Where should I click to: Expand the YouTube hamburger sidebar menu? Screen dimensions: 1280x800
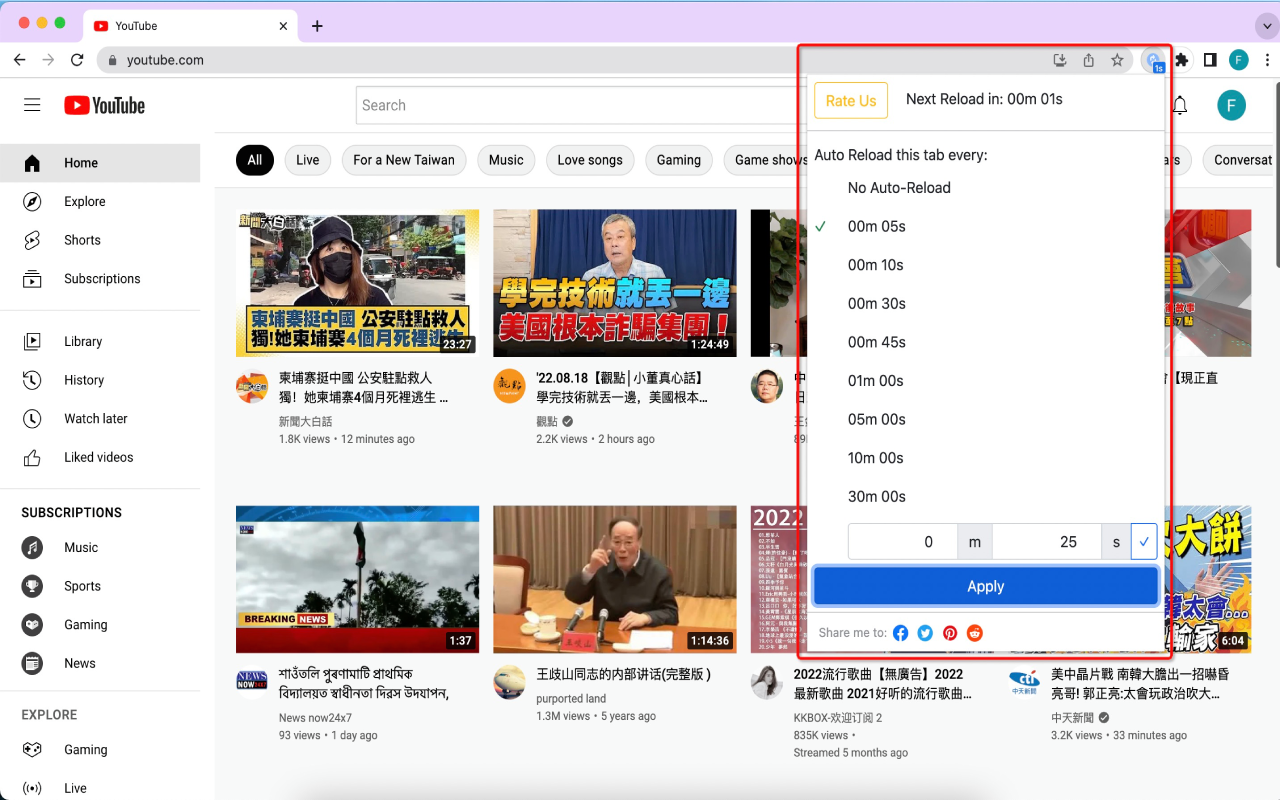tap(33, 103)
